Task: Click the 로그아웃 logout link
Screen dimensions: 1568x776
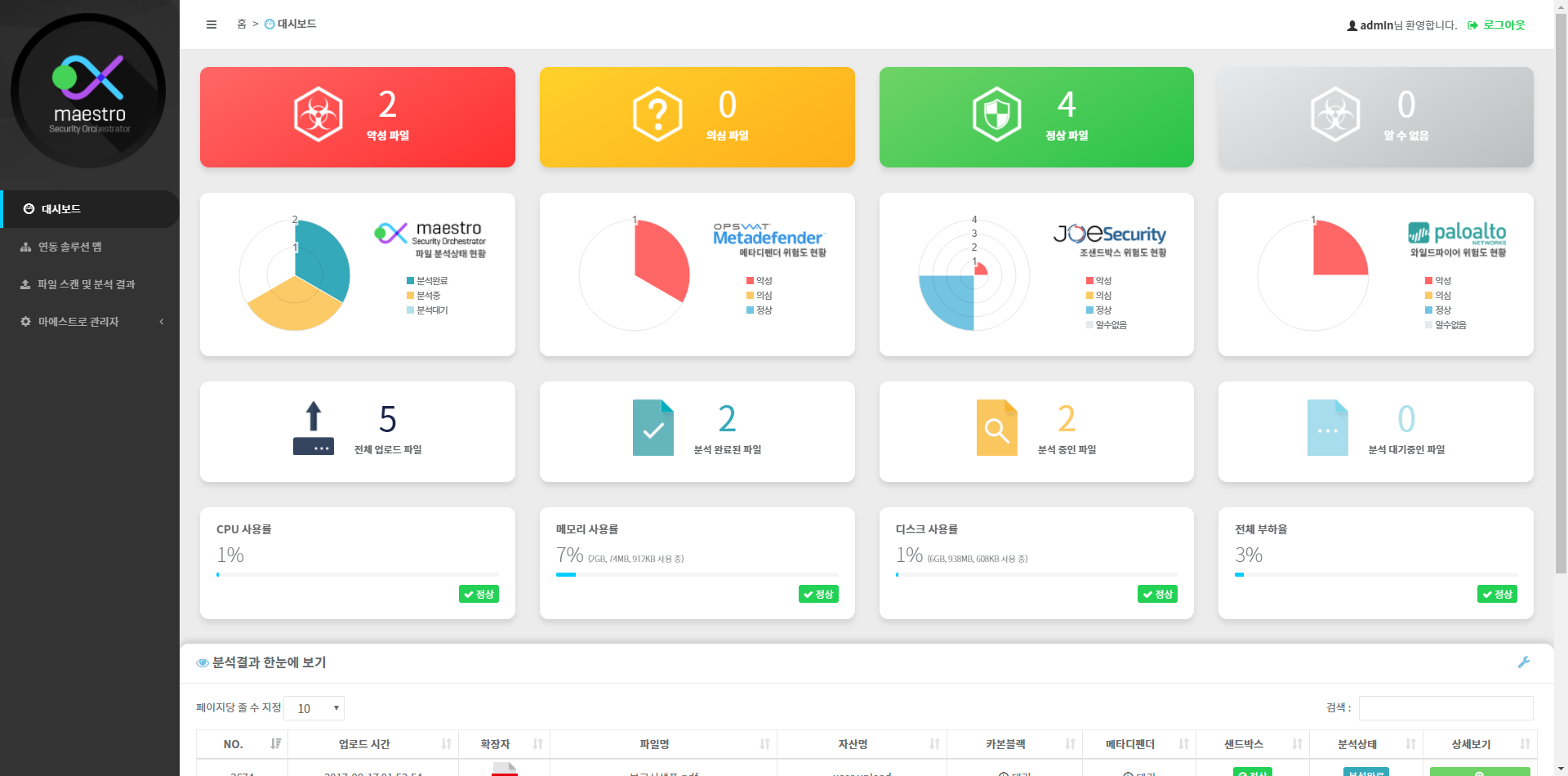Action: [1503, 25]
